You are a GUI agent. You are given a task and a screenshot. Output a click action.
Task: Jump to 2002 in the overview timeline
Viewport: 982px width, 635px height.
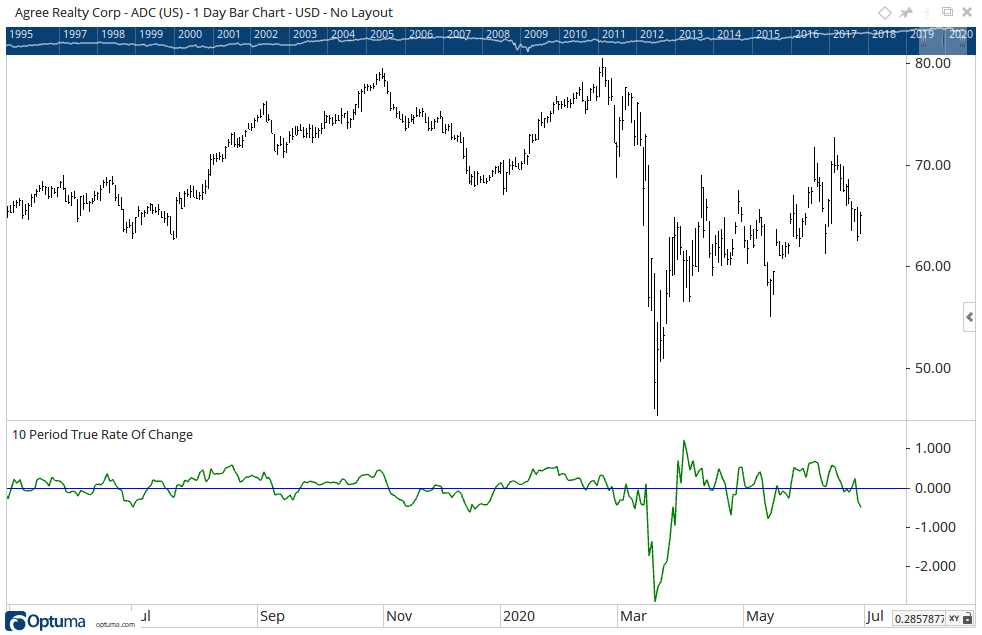(x=266, y=34)
